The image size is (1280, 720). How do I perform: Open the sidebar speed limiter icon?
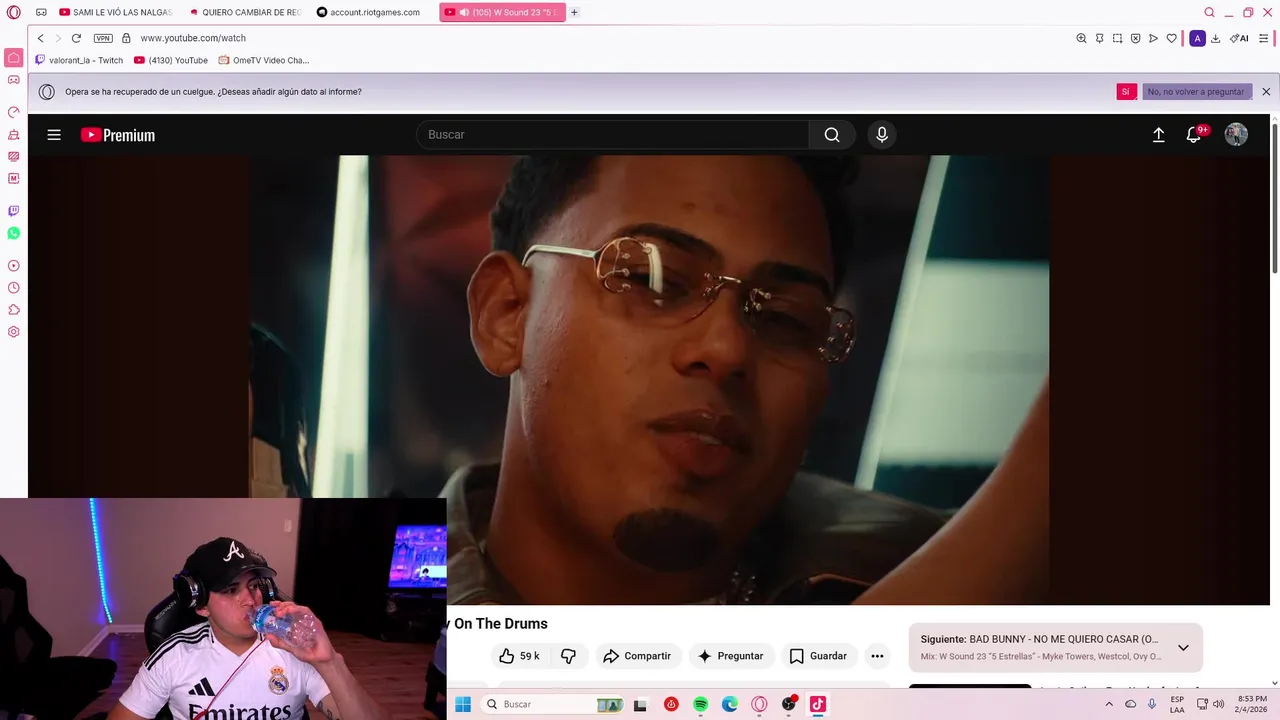[13, 112]
